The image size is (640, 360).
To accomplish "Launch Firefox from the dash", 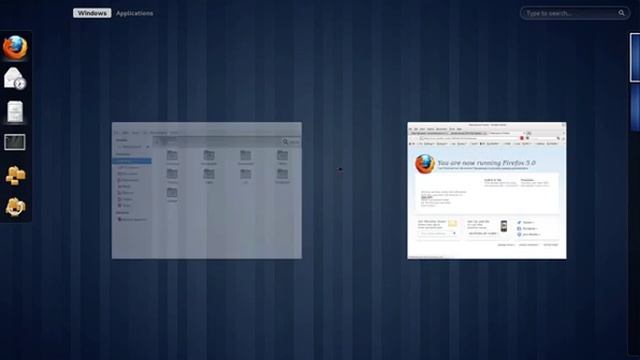I will [x=15, y=47].
